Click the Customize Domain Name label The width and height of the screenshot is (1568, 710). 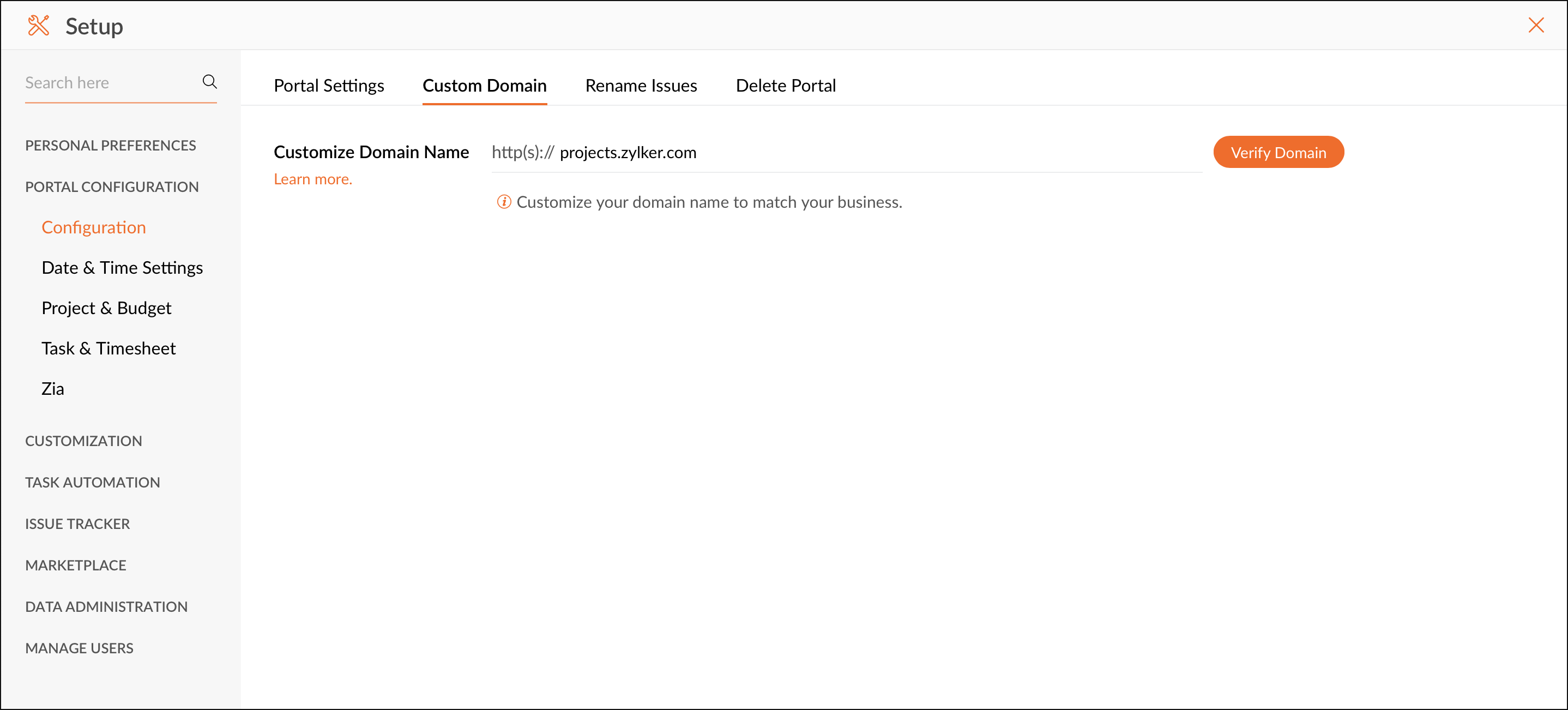371,152
